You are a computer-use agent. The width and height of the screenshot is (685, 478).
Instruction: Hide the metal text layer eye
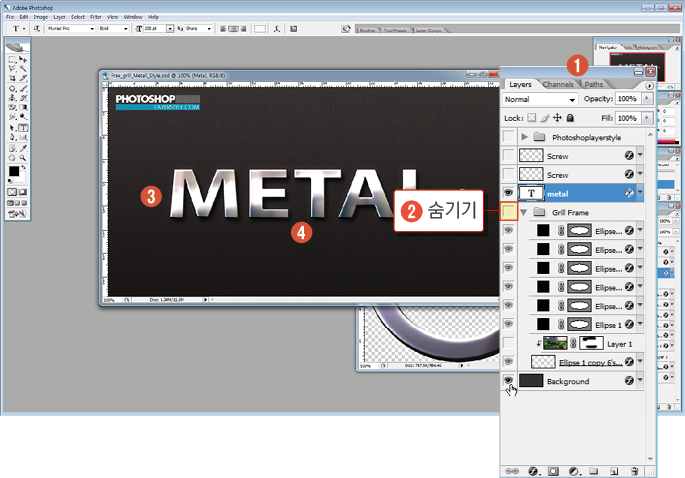pyautogui.click(x=509, y=193)
